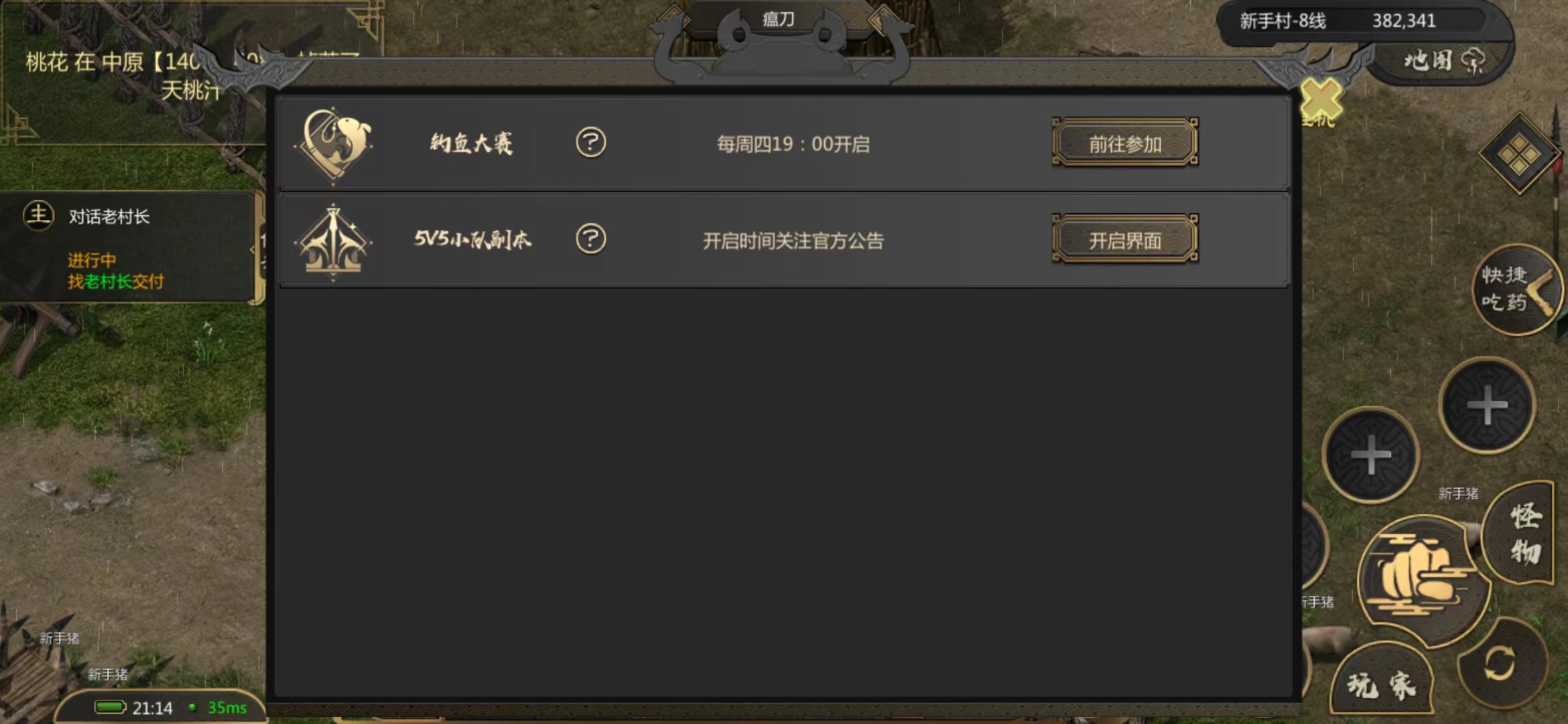Click the 新手村-8线 server line selector

coord(1283,21)
